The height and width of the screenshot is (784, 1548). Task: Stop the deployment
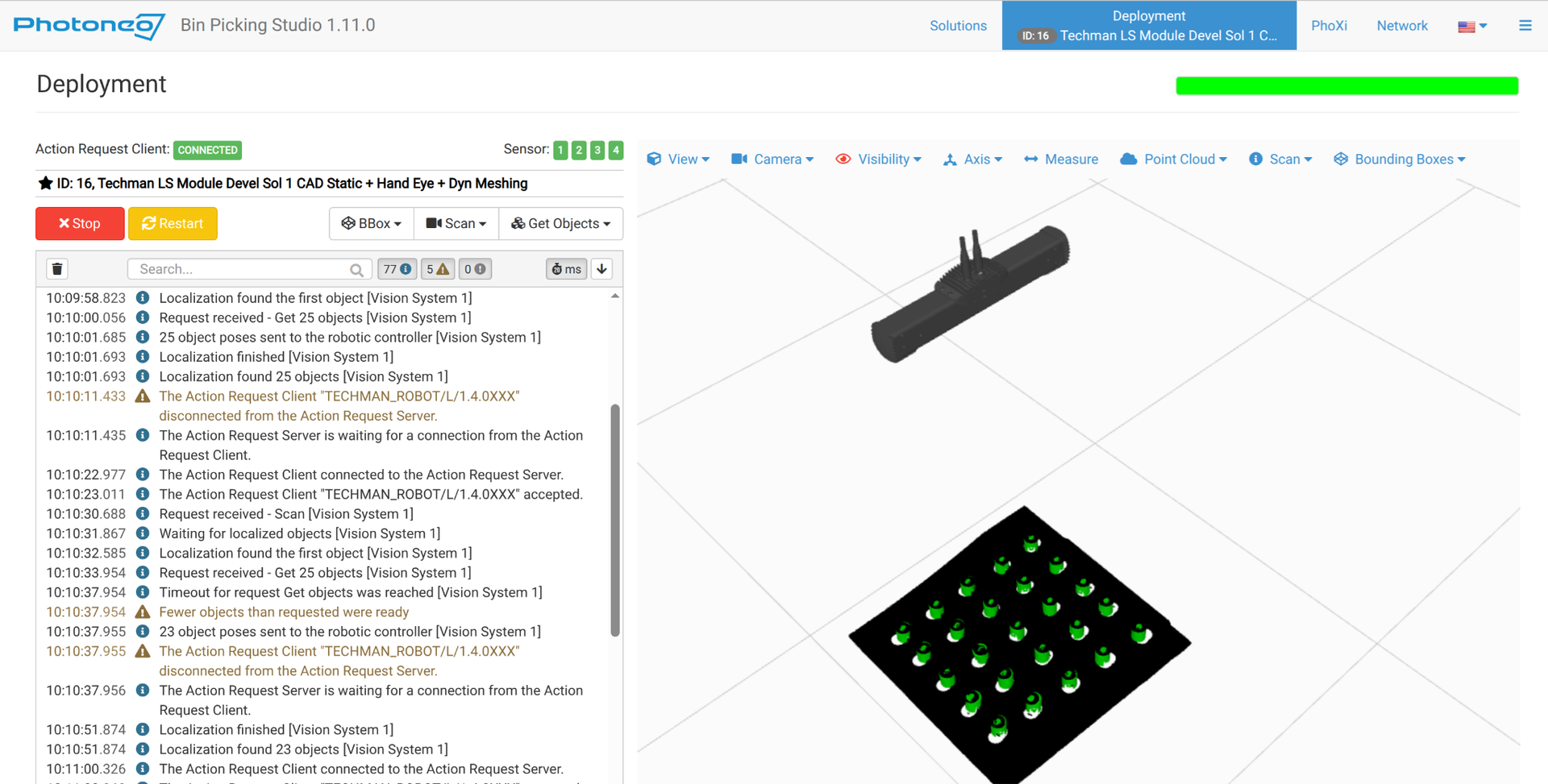pyautogui.click(x=80, y=224)
